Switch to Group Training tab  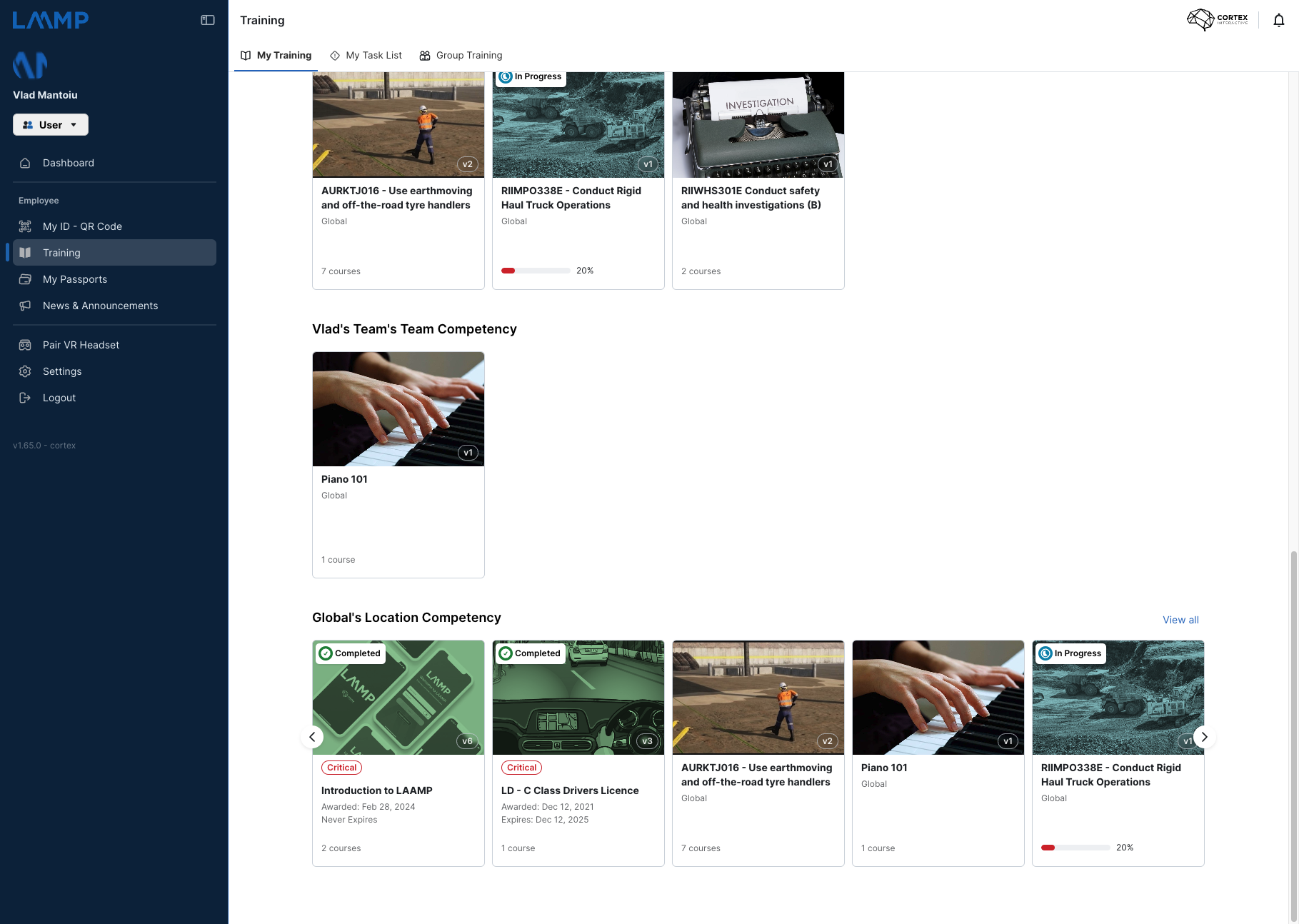[x=461, y=56]
